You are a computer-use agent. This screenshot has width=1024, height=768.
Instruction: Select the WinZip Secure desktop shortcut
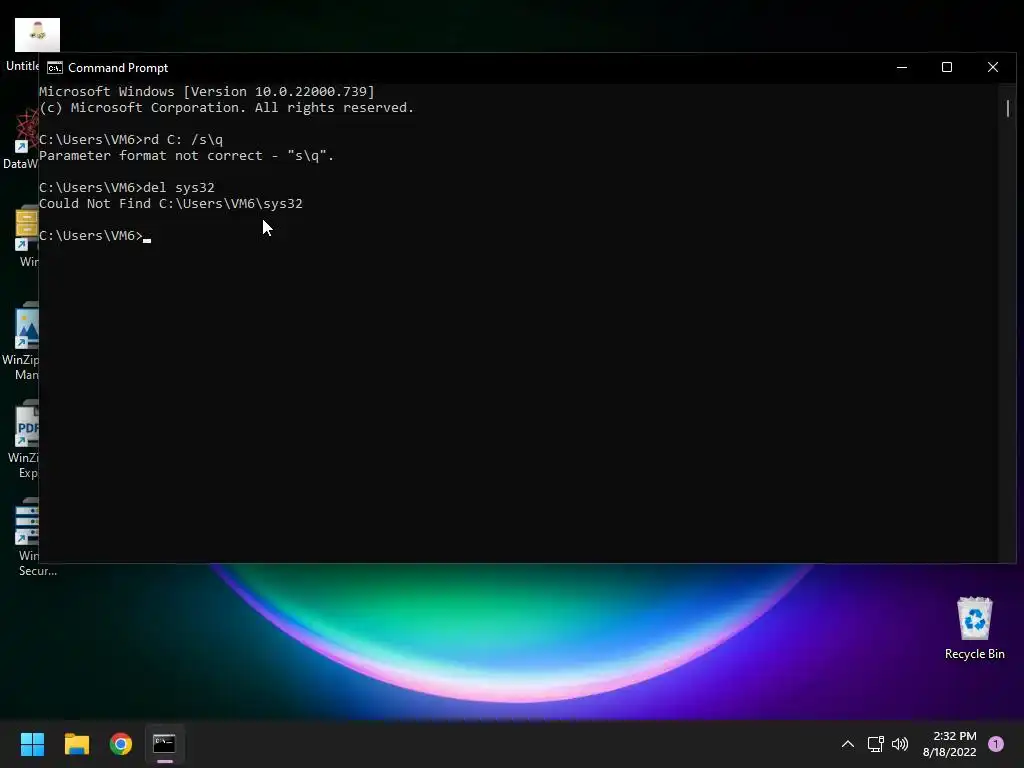point(29,537)
